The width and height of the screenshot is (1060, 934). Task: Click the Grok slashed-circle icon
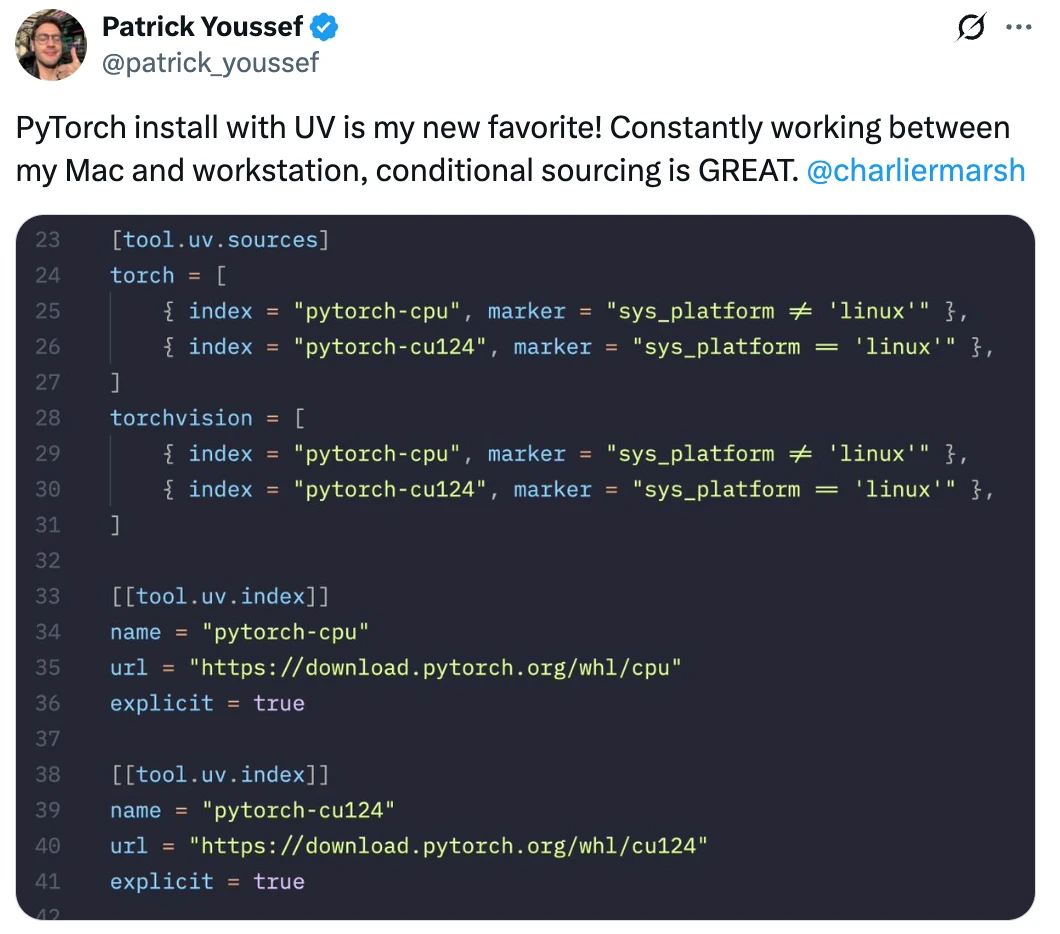coord(971,27)
